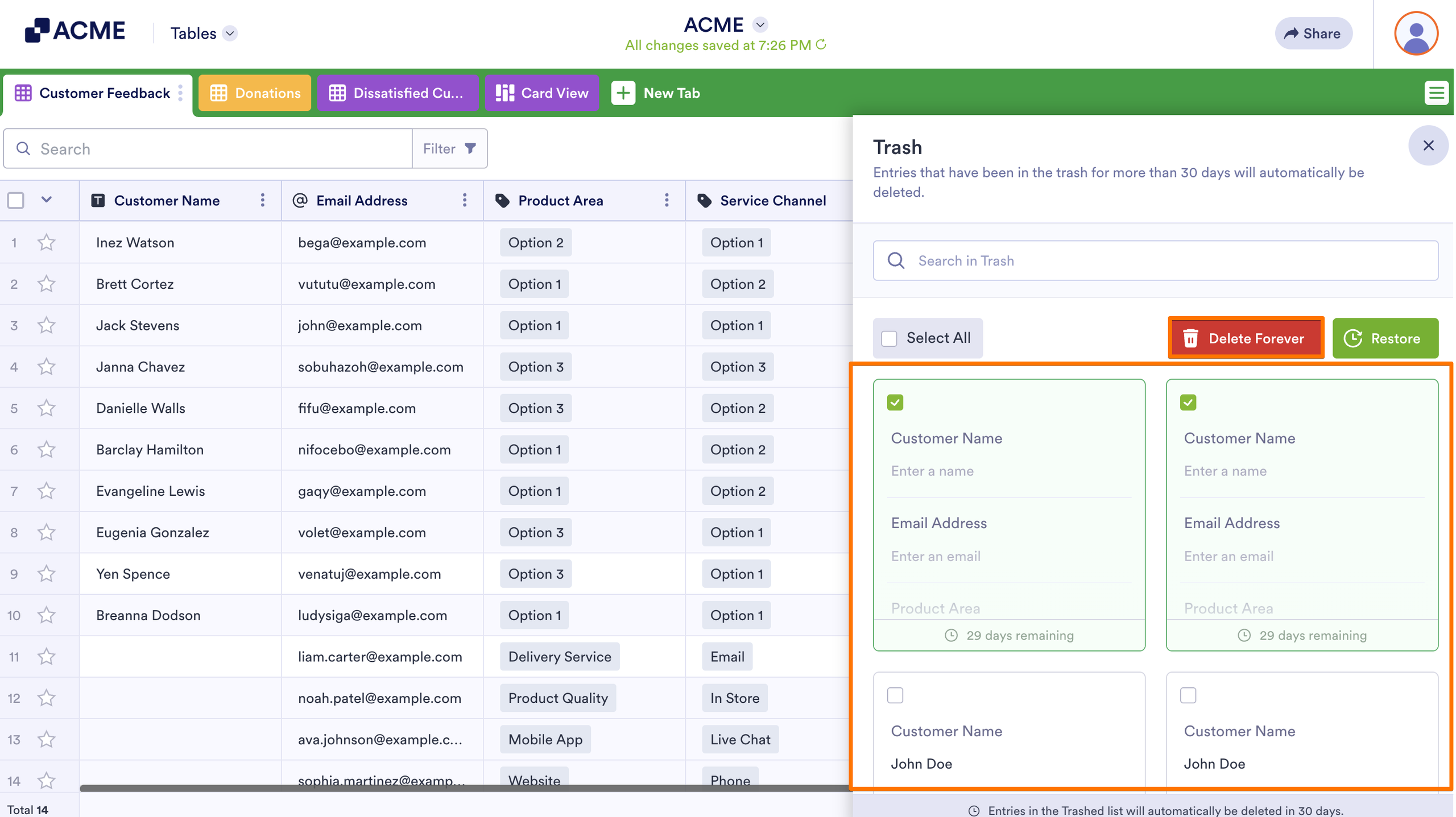This screenshot has width=1456, height=817.
Task: Click the magnifier icon in Trash search
Action: click(x=896, y=260)
